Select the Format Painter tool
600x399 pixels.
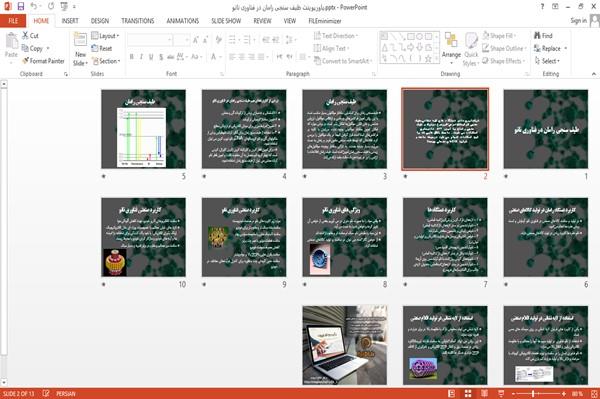click(43, 61)
